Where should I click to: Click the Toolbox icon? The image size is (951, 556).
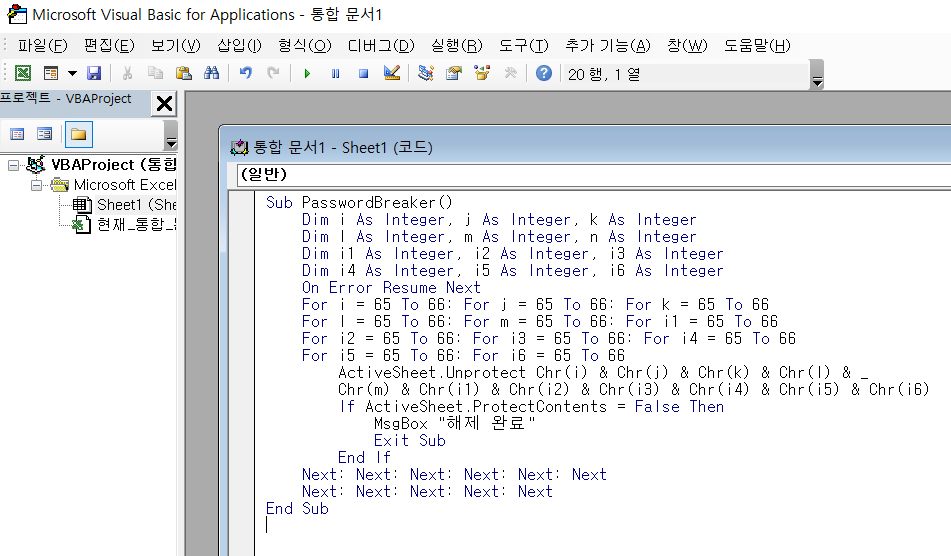tap(511, 73)
